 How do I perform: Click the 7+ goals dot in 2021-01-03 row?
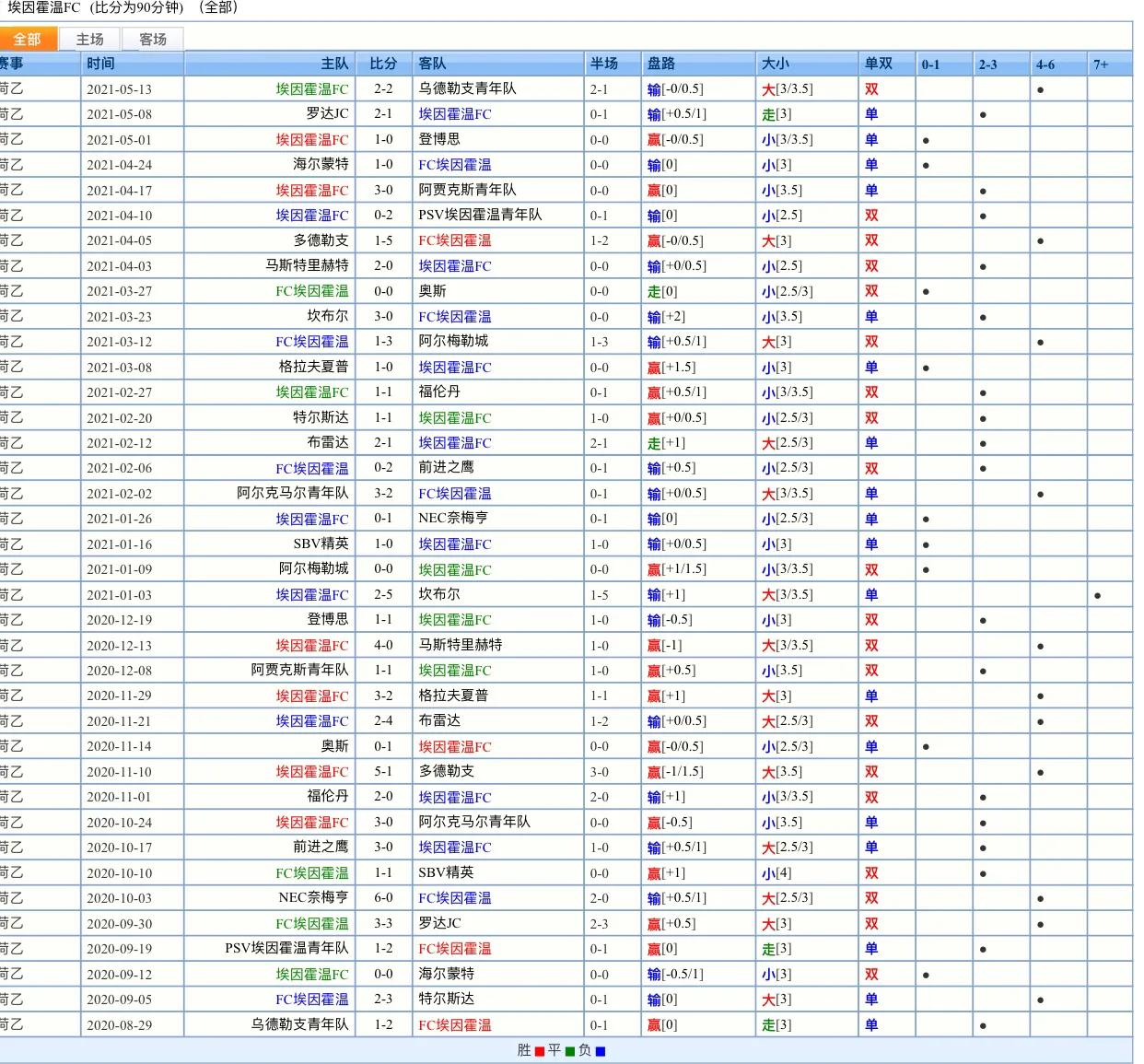point(1097,595)
